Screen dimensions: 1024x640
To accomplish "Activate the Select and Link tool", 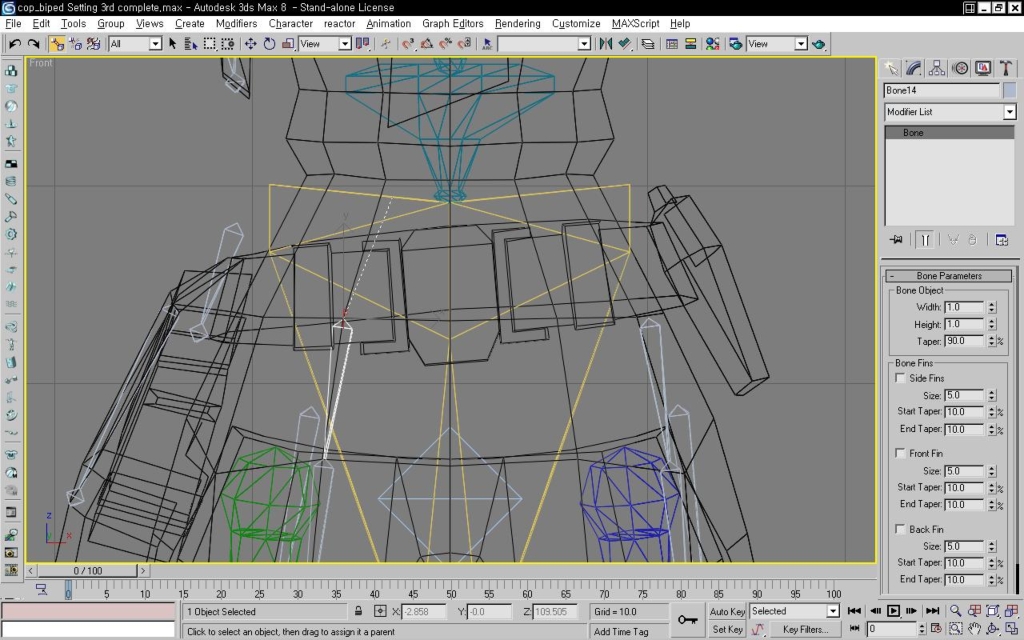I will click(57, 44).
